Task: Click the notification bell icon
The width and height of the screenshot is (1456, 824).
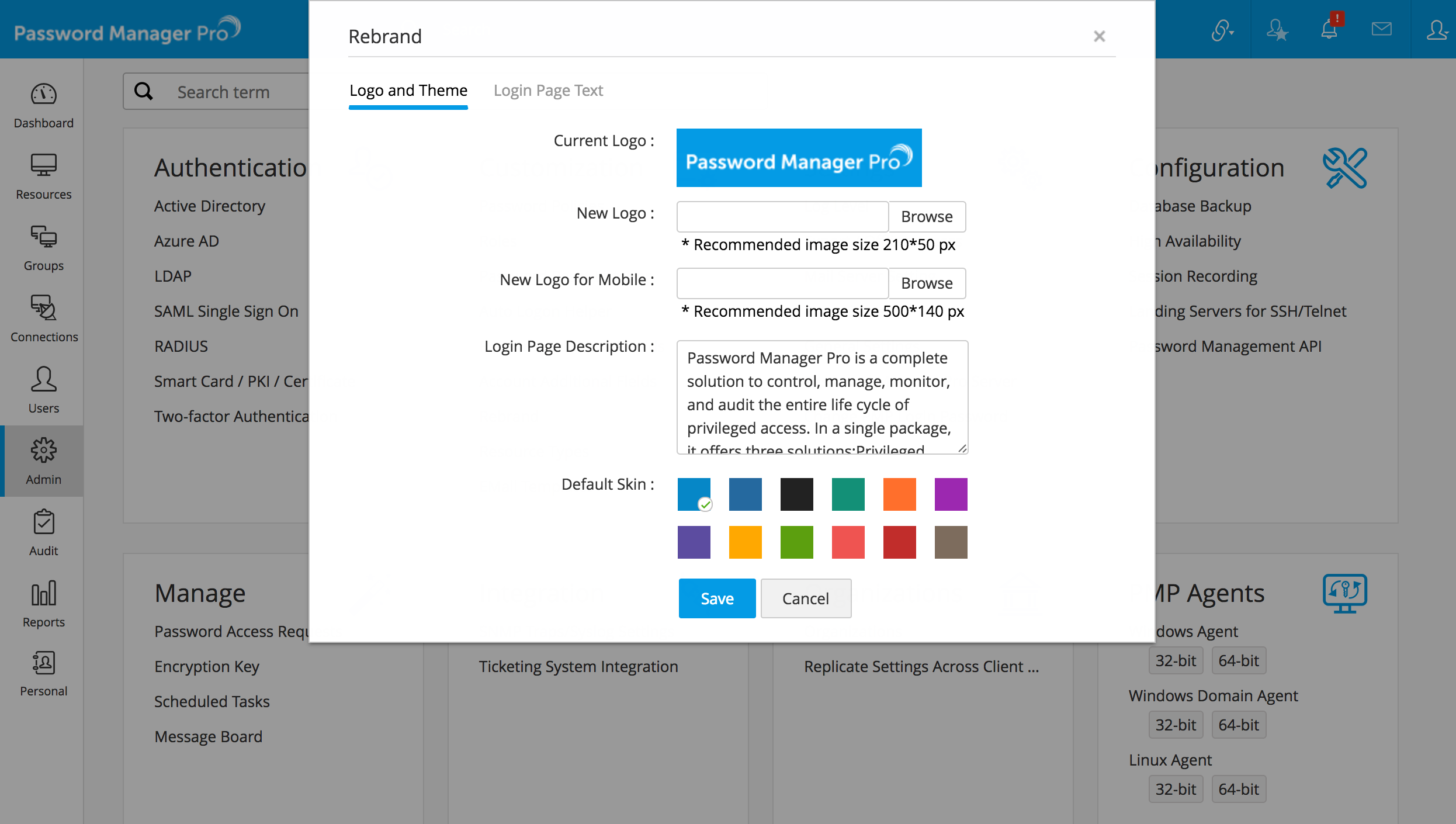Action: click(1329, 29)
